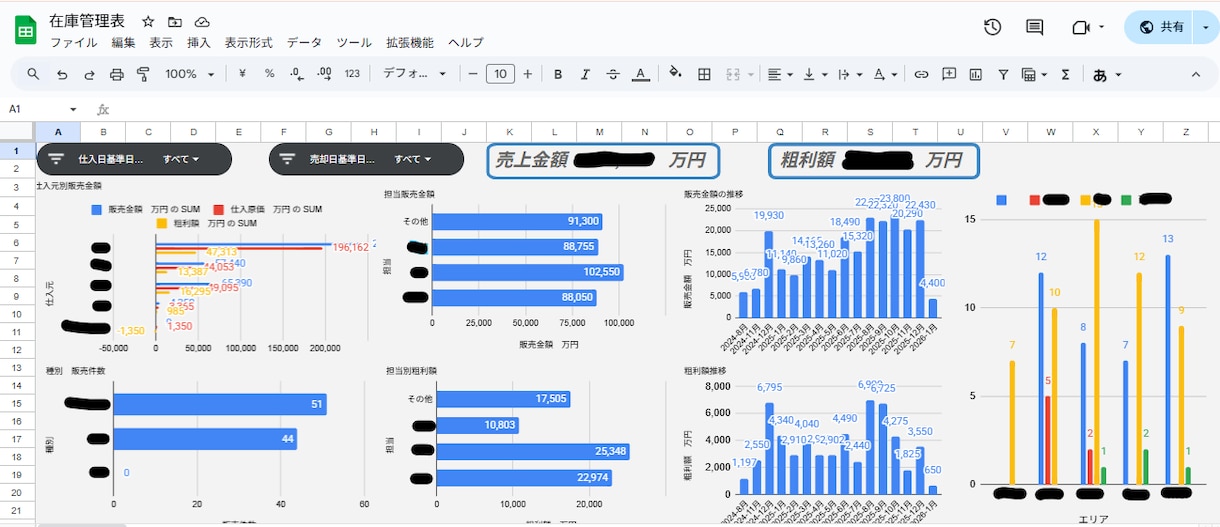
Task: Decrease decimal places
Action: pos(296,74)
